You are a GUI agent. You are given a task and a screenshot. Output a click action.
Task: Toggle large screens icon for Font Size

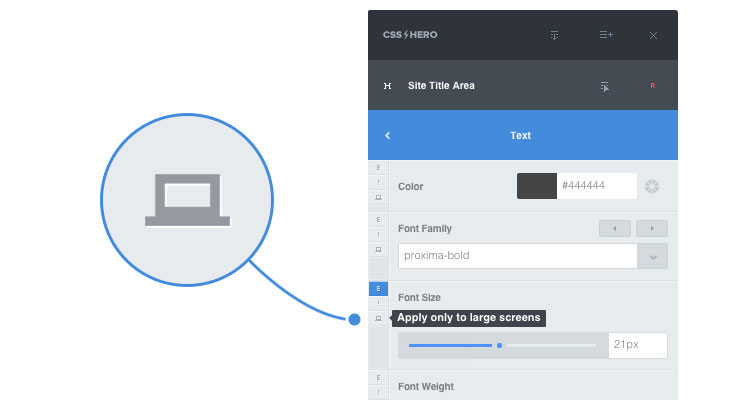point(378,319)
